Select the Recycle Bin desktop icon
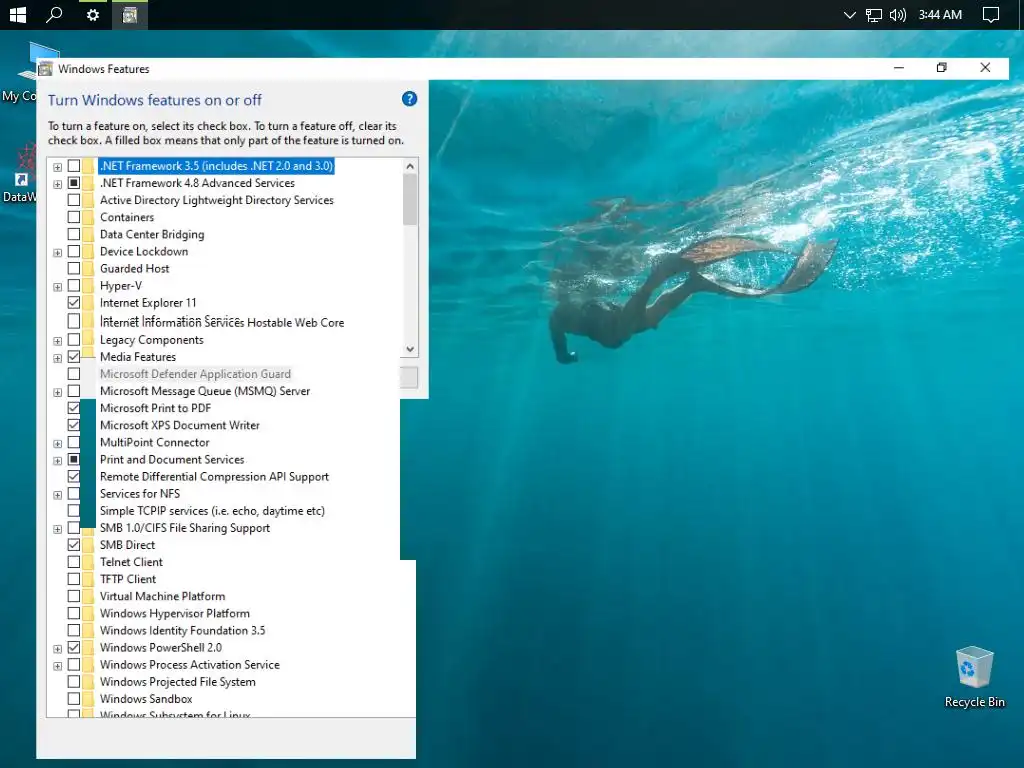Screen dimensions: 1024x768 (x=974, y=677)
